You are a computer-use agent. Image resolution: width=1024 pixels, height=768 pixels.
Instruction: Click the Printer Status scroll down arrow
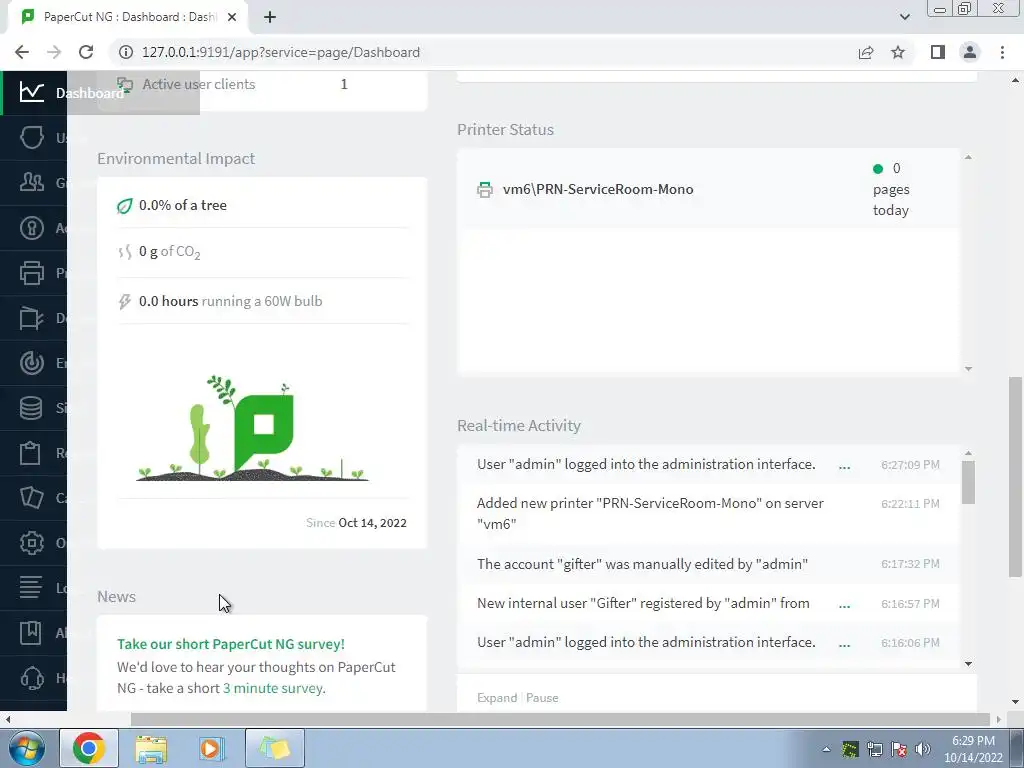coord(968,369)
